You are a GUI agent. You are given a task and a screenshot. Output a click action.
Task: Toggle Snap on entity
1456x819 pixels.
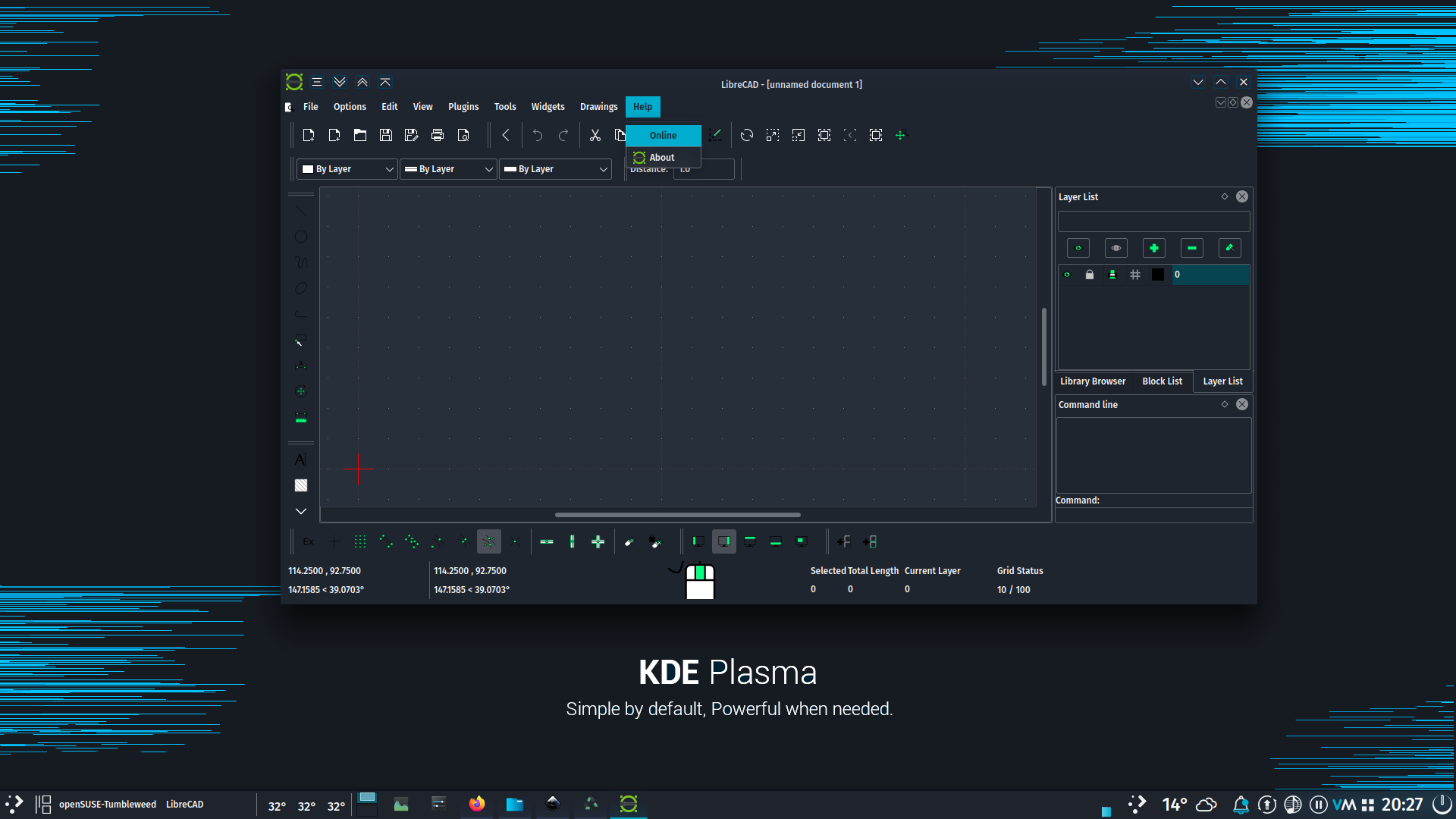click(412, 541)
